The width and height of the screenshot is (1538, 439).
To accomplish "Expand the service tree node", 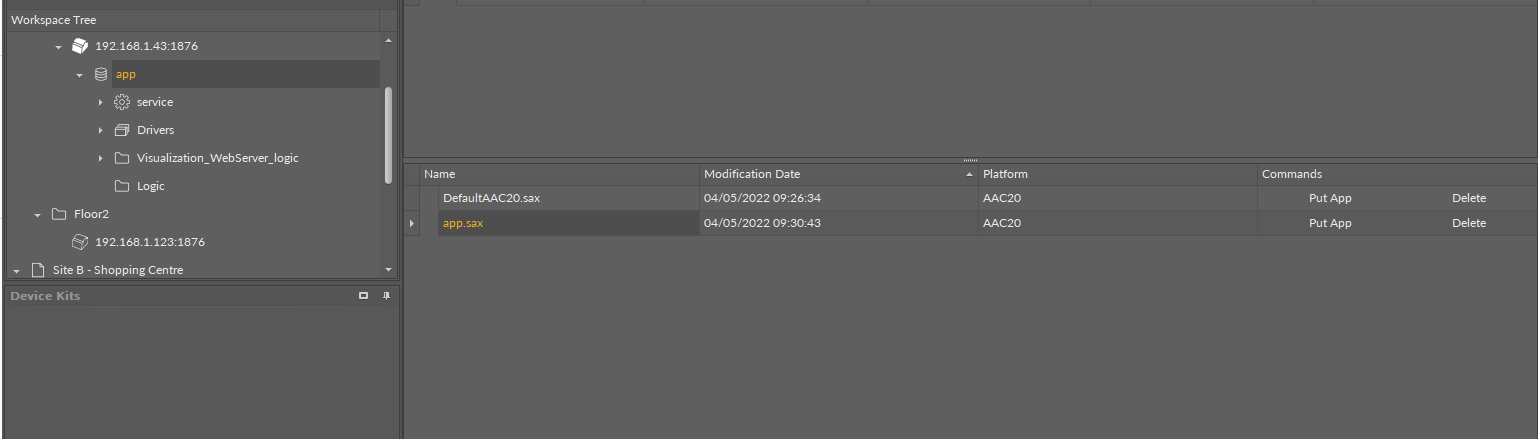I will click(x=101, y=102).
